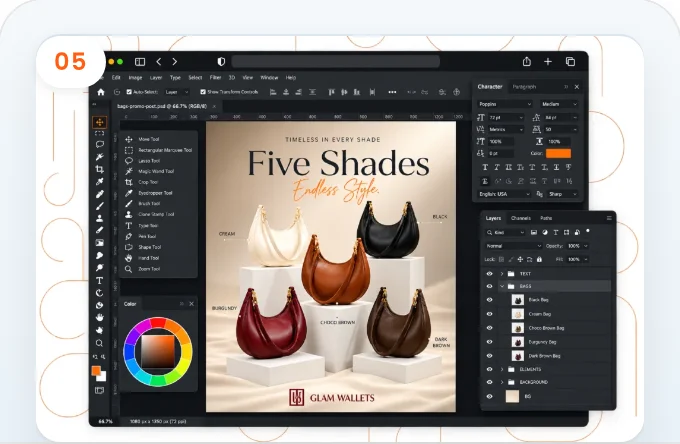Toggle the Auto-Select checkbox

pos(129,92)
